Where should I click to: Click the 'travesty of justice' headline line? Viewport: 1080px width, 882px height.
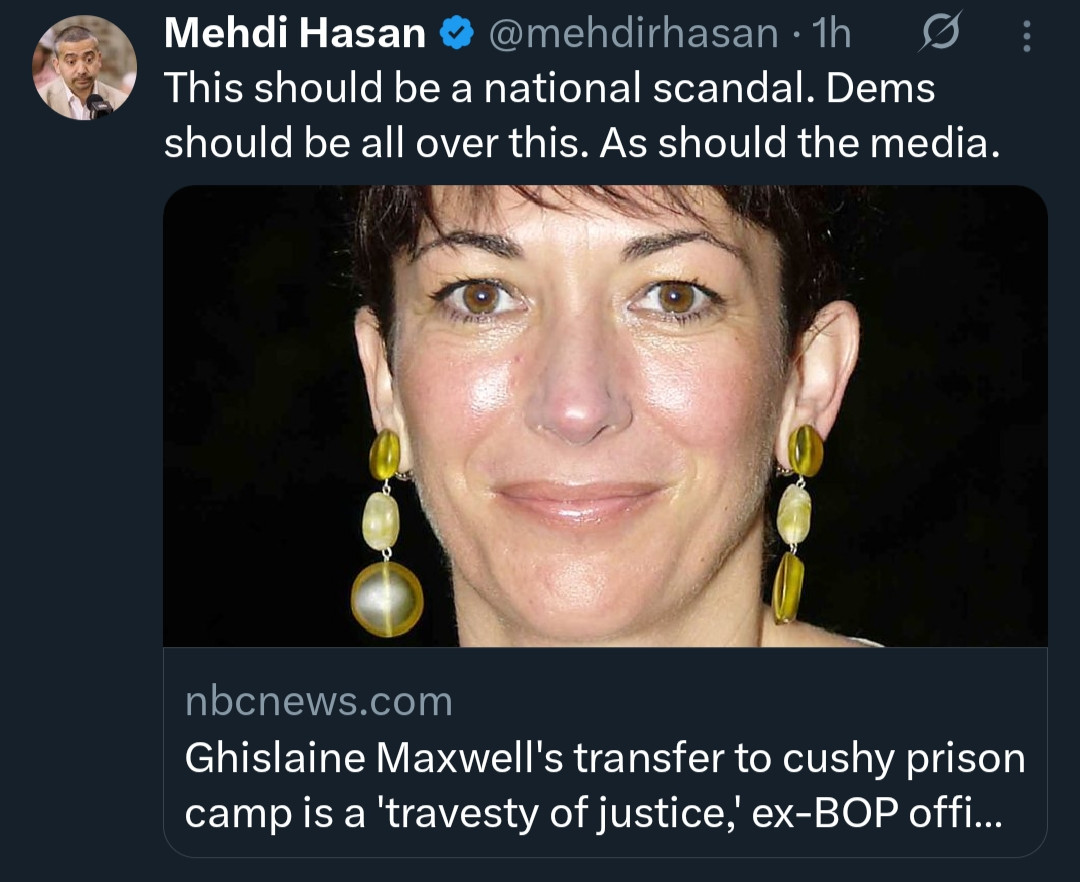click(x=593, y=813)
